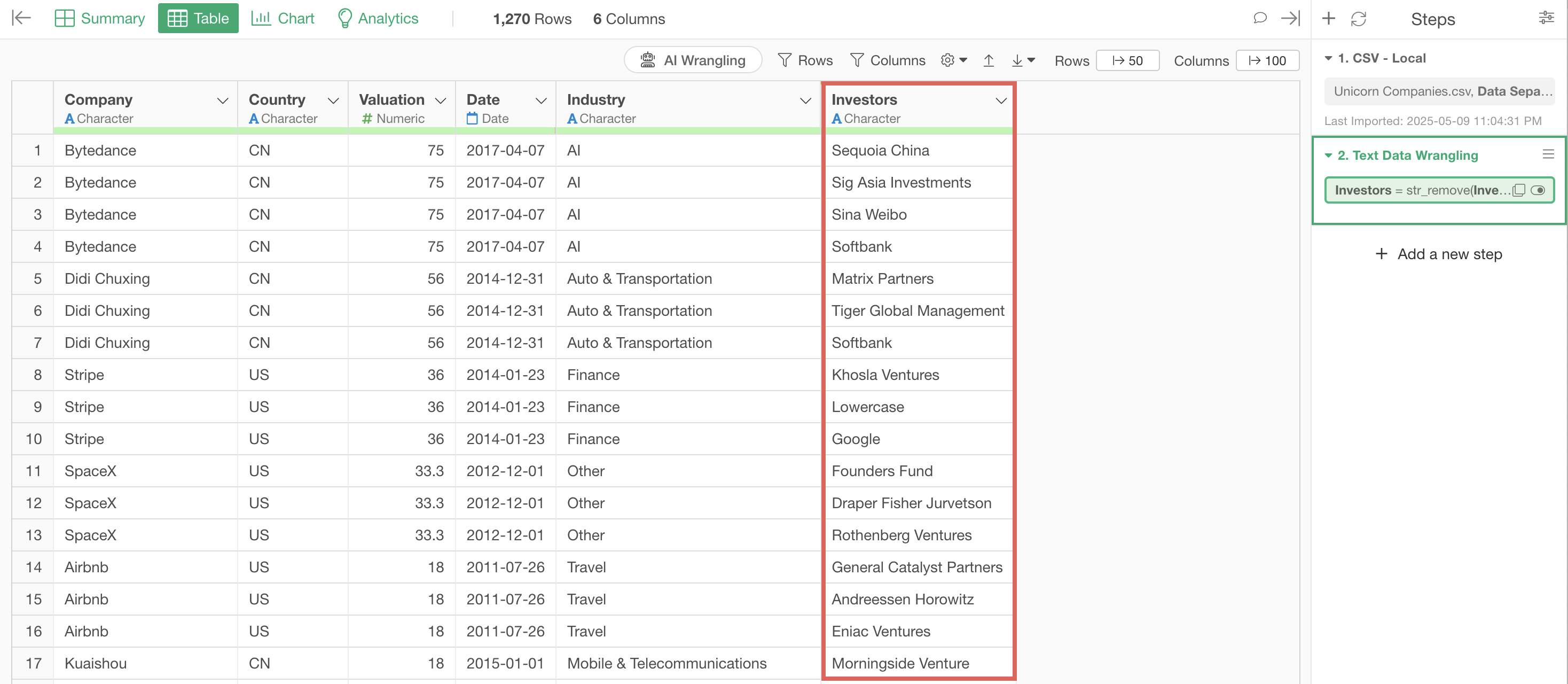Viewport: 1568px width, 684px height.
Task: Select the Company column header
Action: (145, 108)
